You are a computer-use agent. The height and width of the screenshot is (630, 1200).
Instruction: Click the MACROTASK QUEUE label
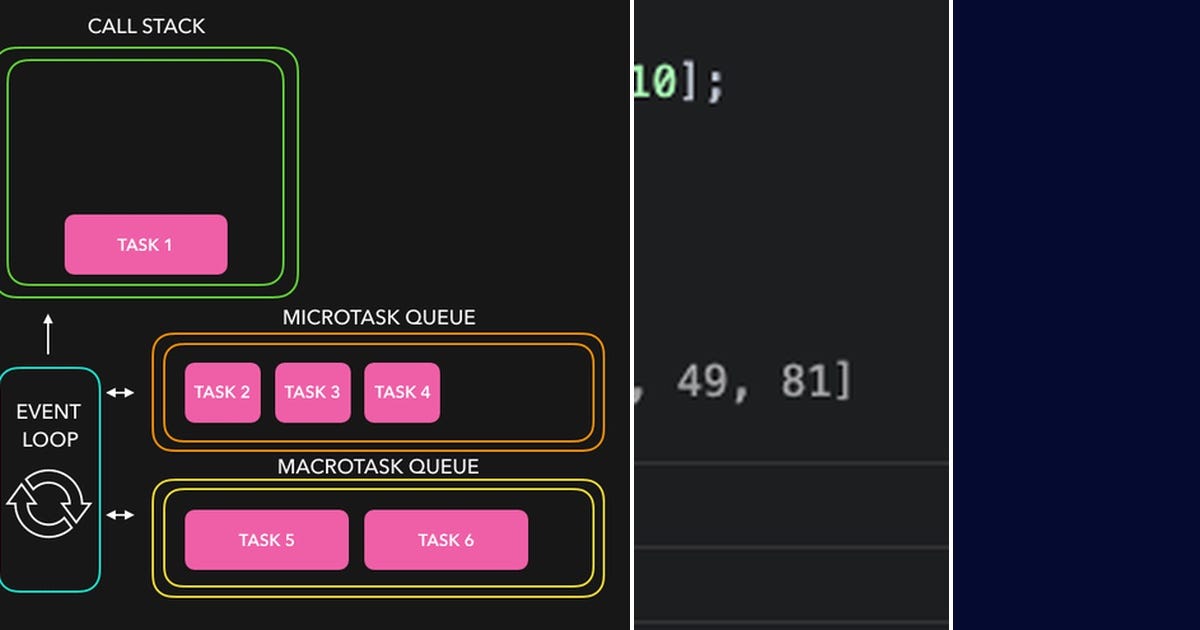[378, 466]
